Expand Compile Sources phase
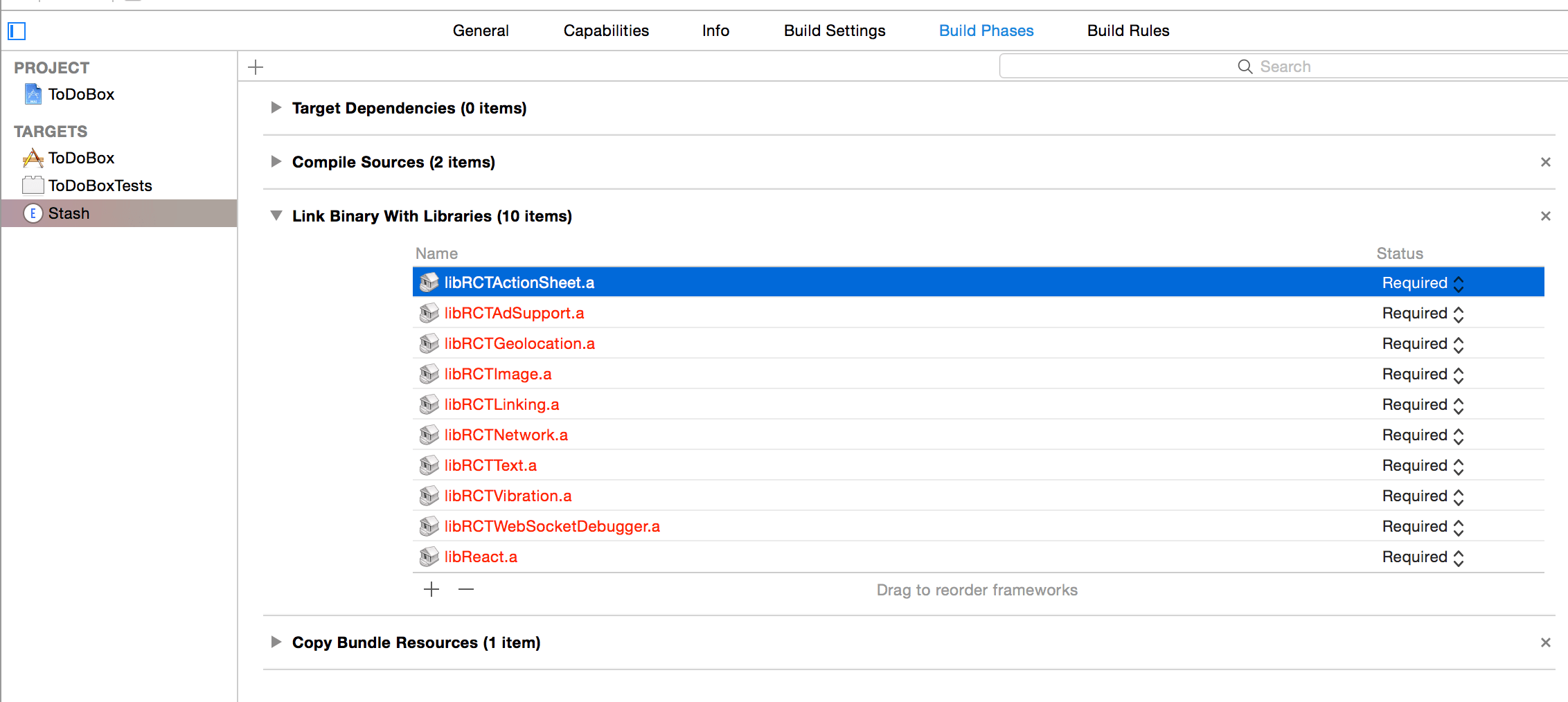Viewport: 1568px width, 702px height. [276, 161]
